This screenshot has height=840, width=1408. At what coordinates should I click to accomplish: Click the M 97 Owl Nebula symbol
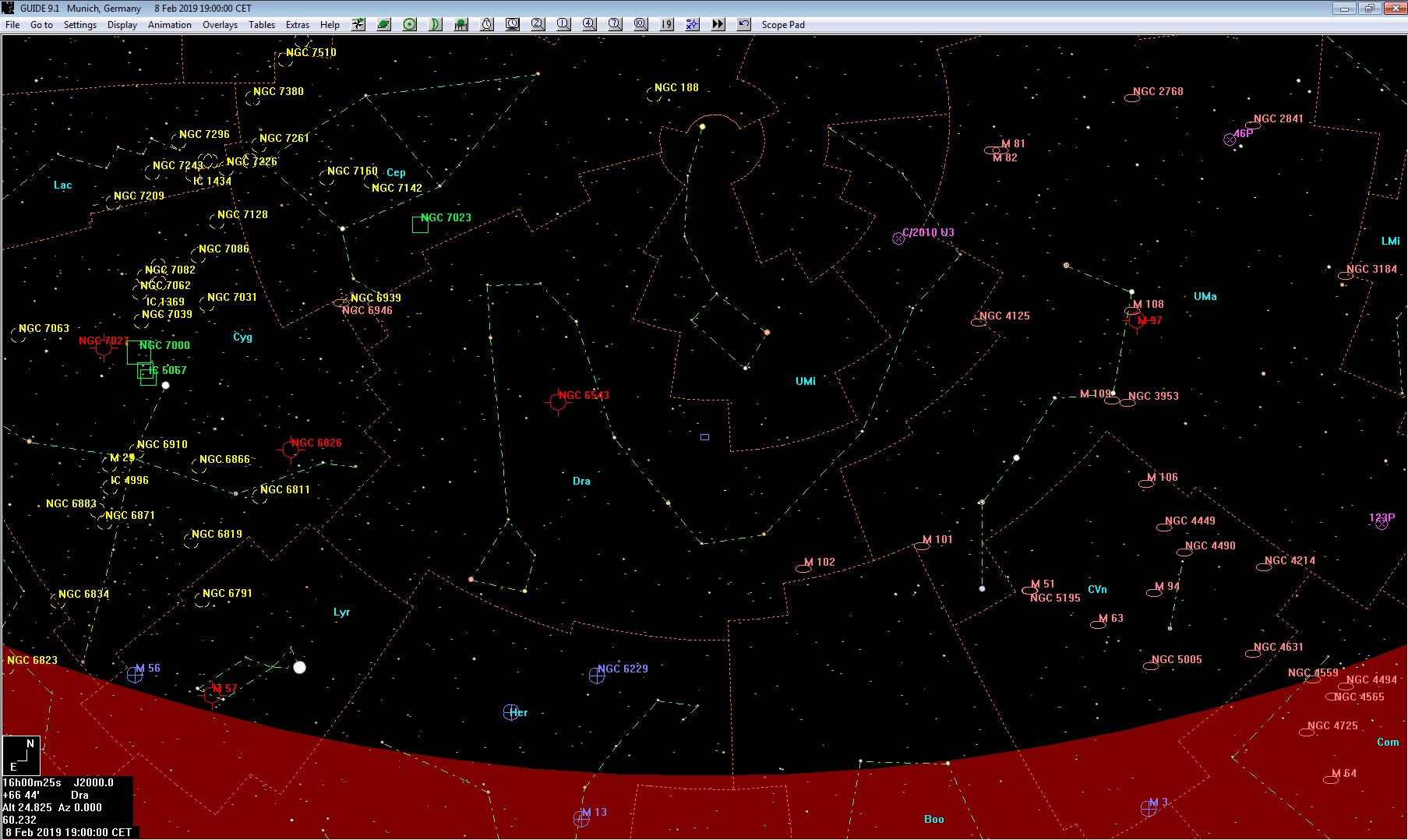[1136, 321]
